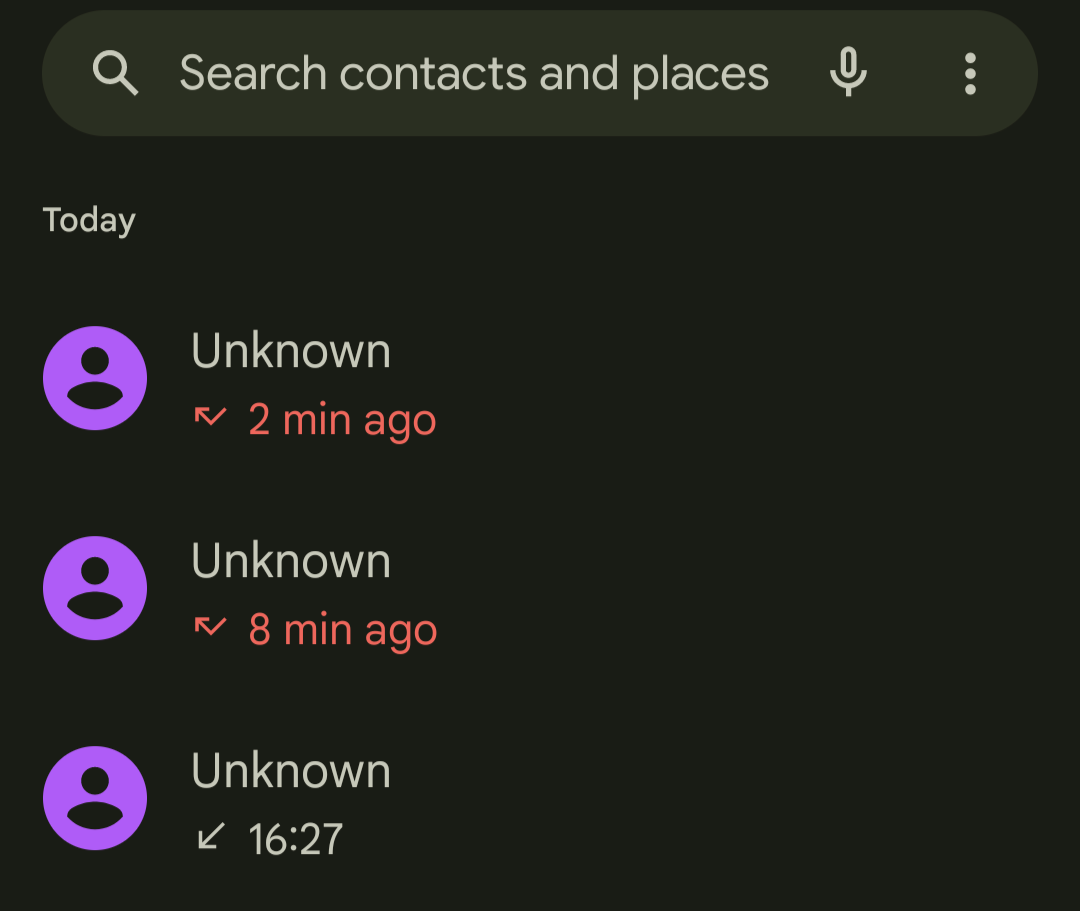The image size is (1080, 911).
Task: Expand the call row from 2 min ago
Action: [x=540, y=378]
